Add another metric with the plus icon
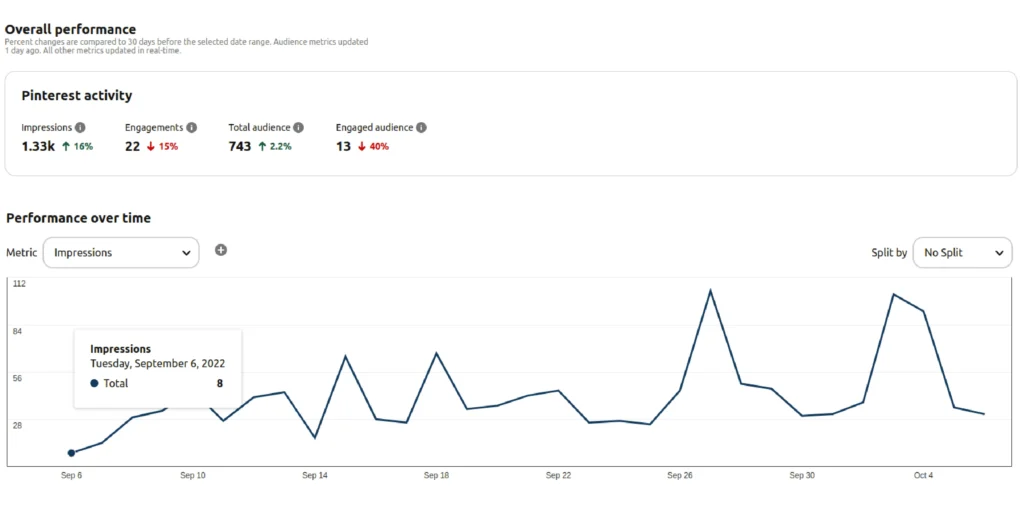Screen dimensions: 1024x515 tap(221, 250)
